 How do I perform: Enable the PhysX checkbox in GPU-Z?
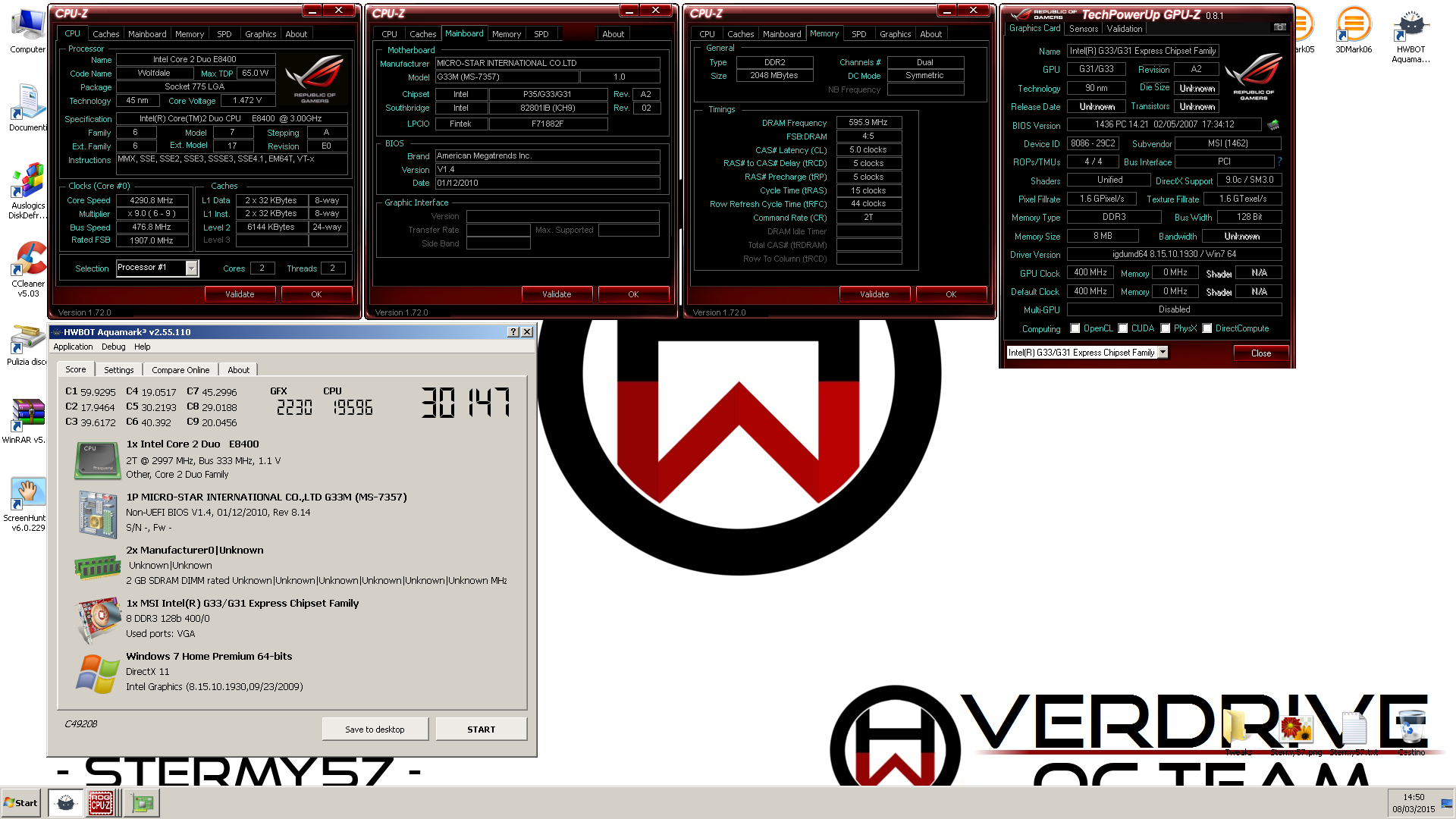tap(1166, 328)
